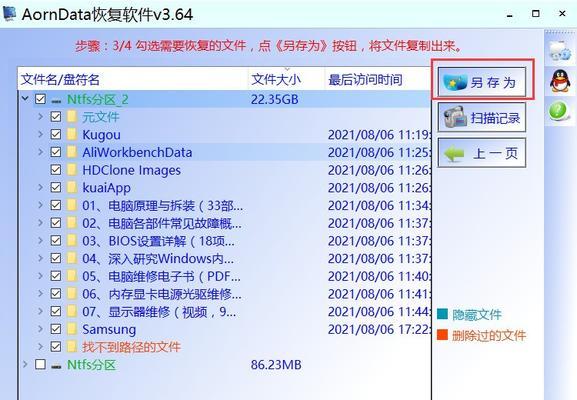
Task: Check the unchecked bottom Ntfs分区 checkbox
Action: coord(40,364)
